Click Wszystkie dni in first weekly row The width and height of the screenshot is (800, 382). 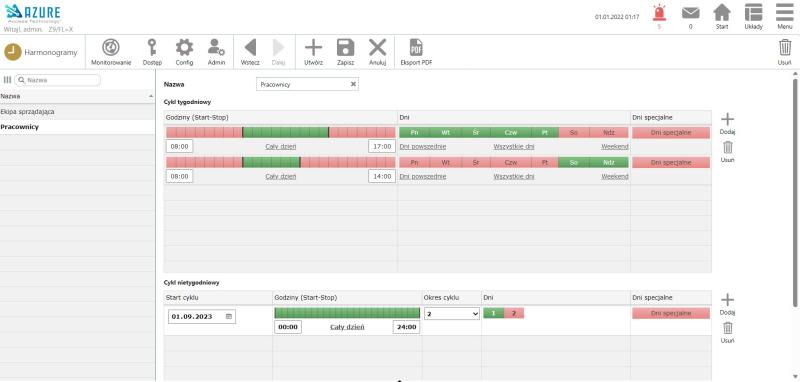pyautogui.click(x=514, y=147)
